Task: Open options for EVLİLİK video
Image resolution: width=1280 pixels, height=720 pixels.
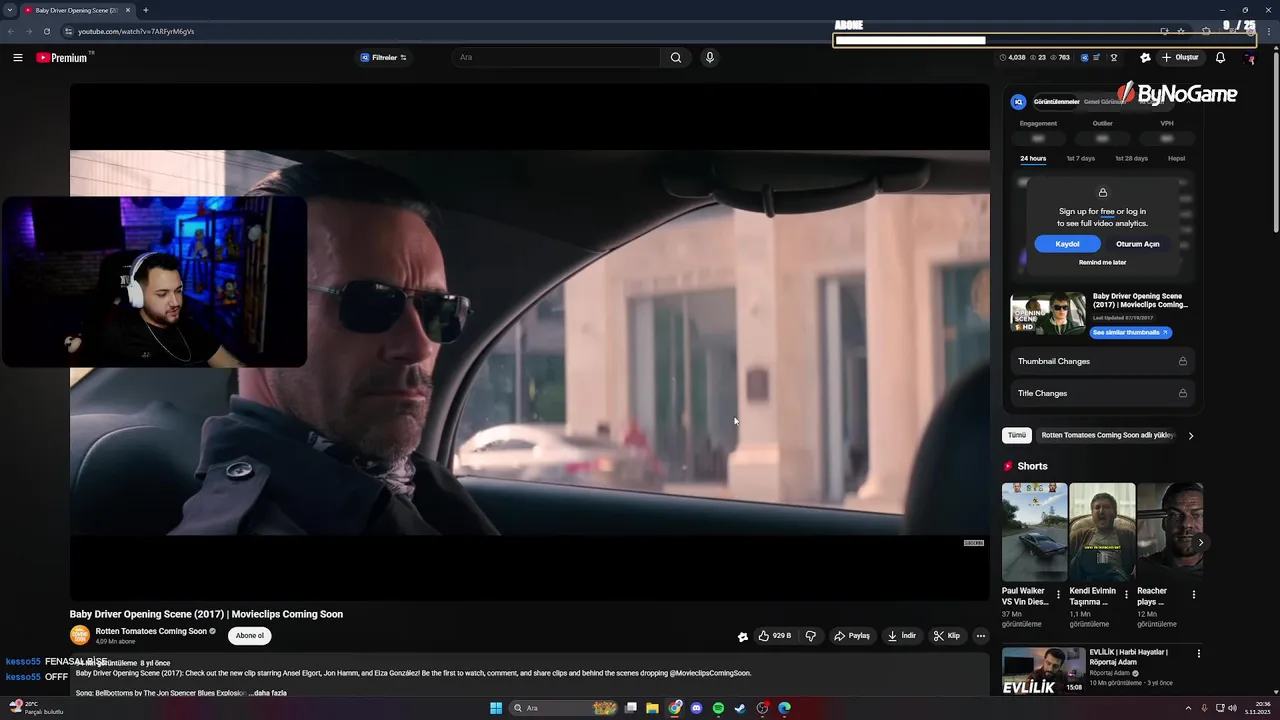Action: 1198,654
